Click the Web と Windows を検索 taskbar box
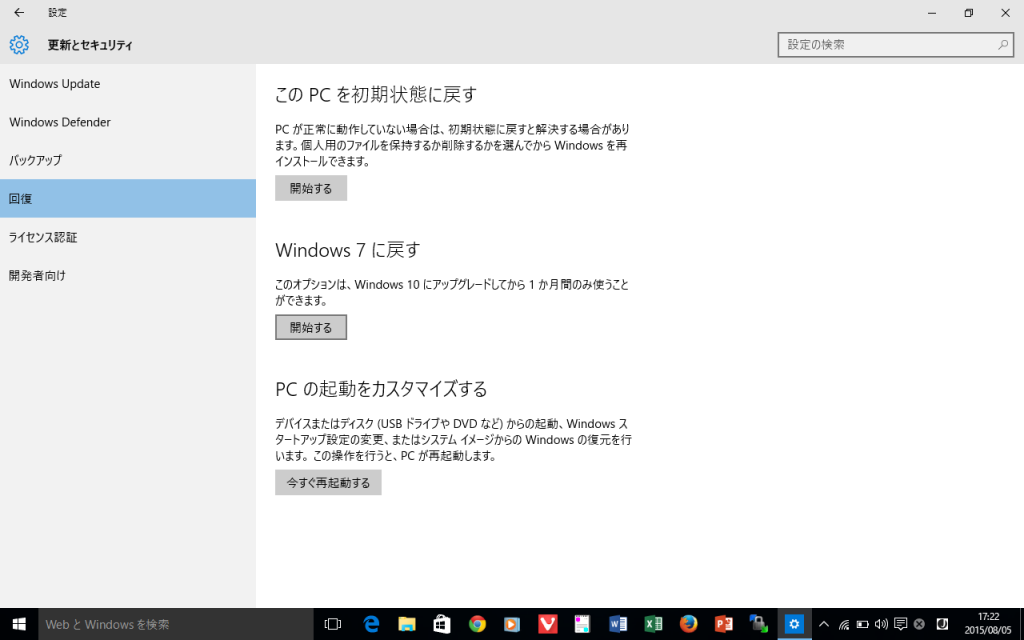The image size is (1024, 640). [x=176, y=624]
